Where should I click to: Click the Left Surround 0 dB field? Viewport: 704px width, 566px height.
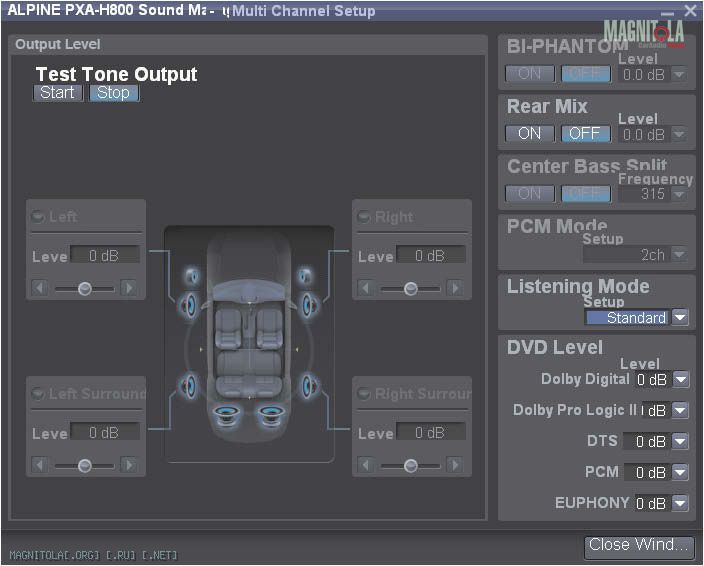pos(105,432)
